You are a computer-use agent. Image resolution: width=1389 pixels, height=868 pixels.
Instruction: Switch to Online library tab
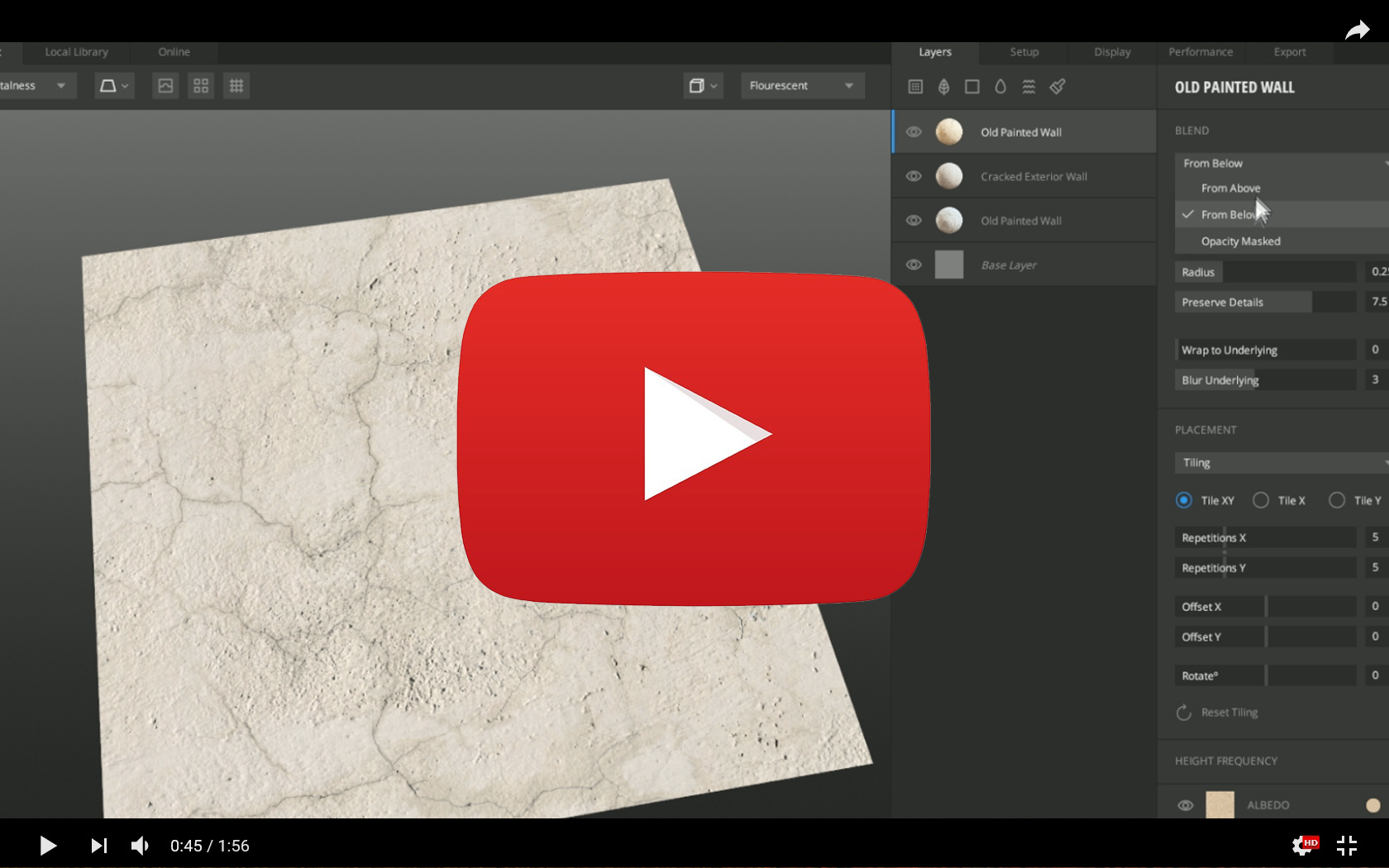click(x=174, y=52)
